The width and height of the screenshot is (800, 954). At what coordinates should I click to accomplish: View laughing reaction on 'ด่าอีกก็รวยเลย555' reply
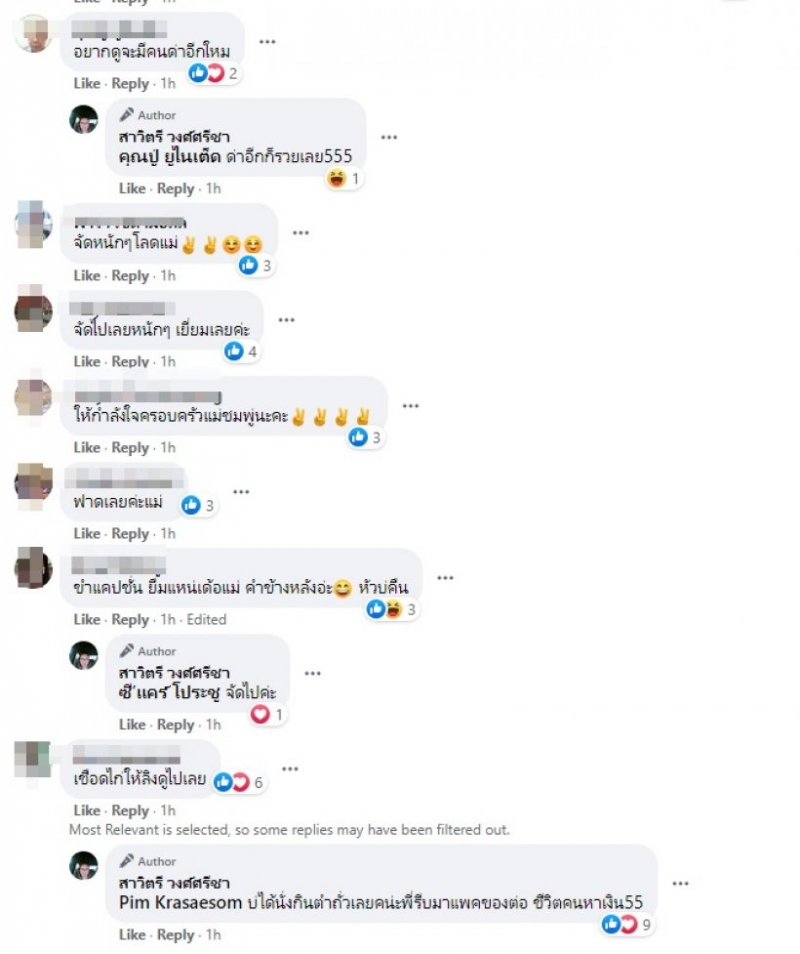pyautogui.click(x=336, y=178)
